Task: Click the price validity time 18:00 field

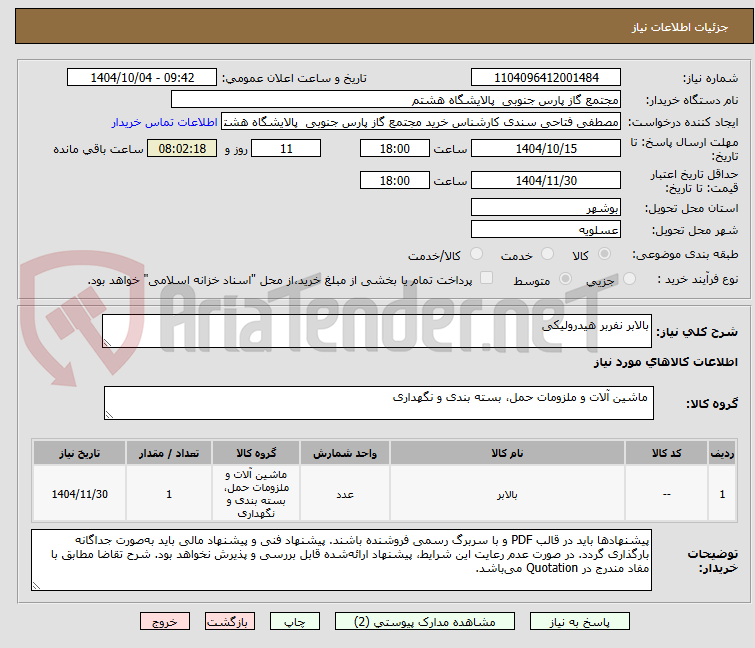Action: pos(394,181)
